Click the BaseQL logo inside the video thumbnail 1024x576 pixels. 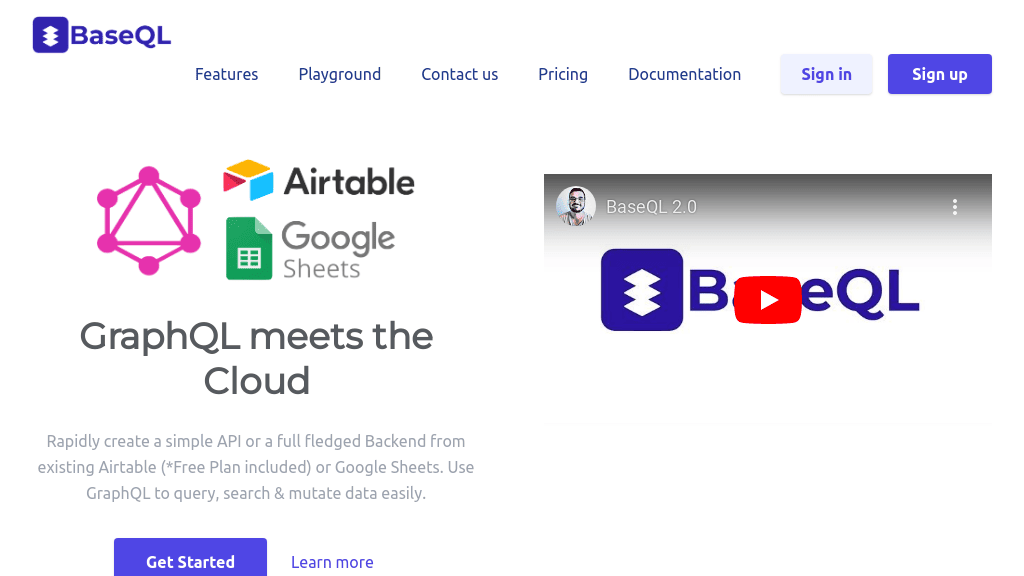tap(641, 290)
